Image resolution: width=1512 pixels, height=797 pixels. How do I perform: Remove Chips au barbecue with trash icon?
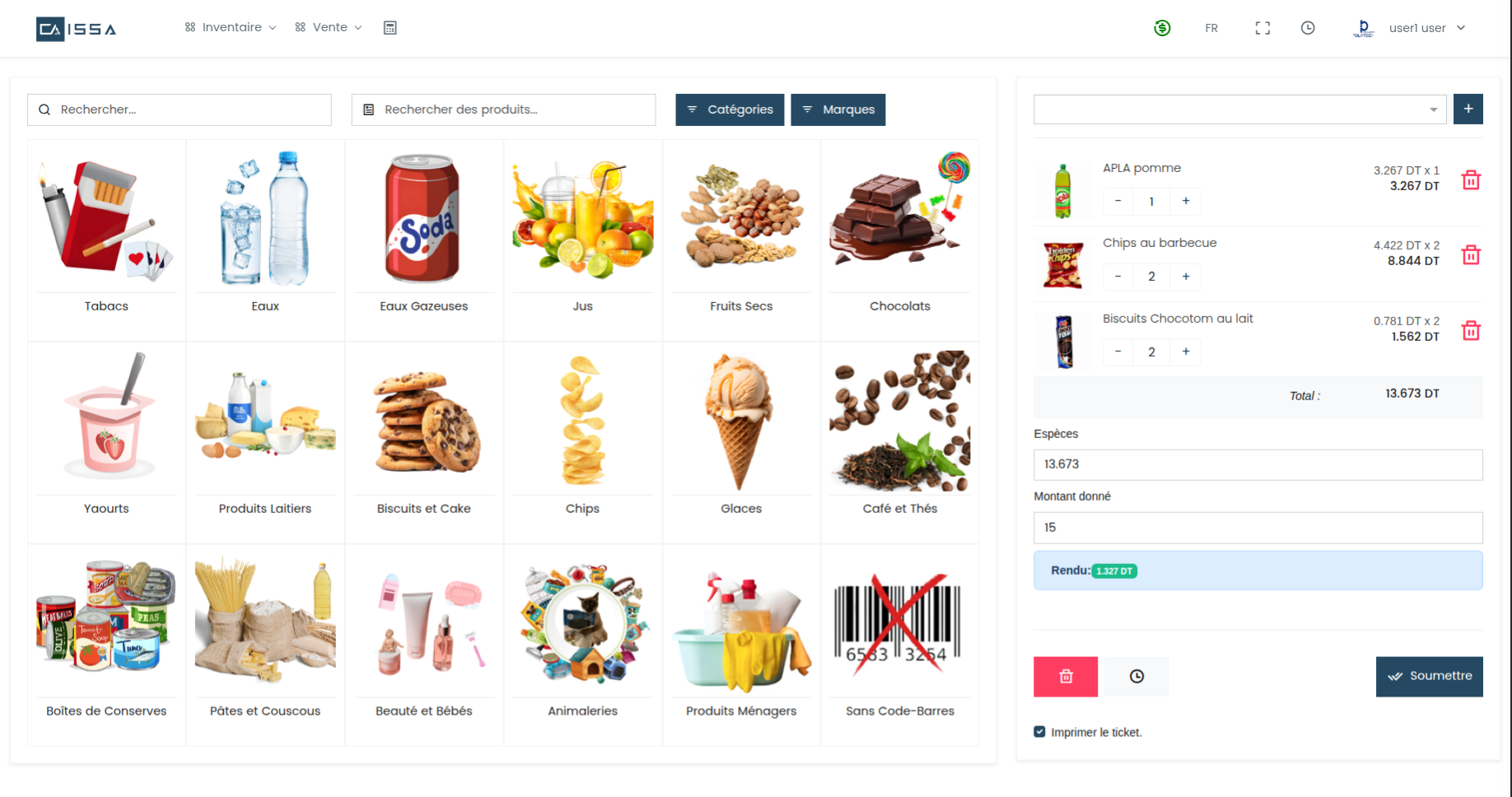[1471, 254]
